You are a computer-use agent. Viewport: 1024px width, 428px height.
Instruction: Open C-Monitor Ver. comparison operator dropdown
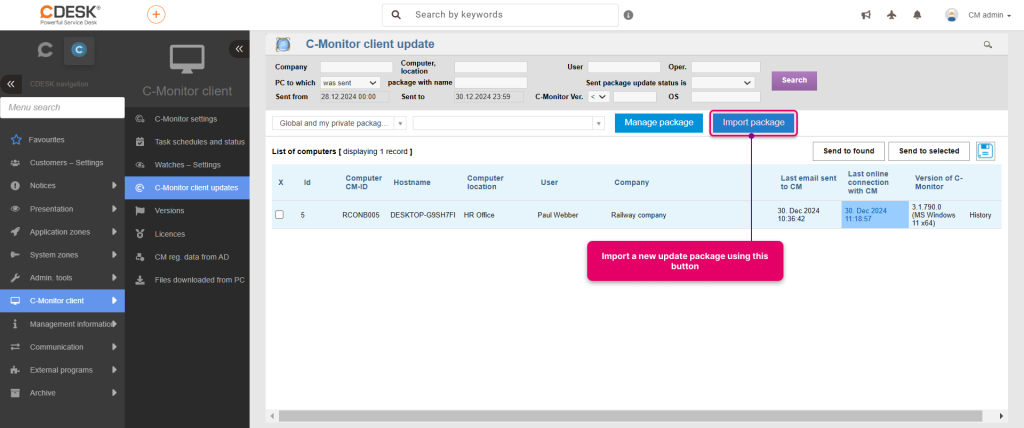tap(598, 97)
